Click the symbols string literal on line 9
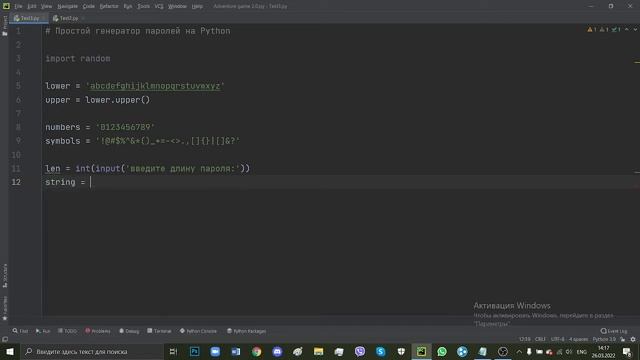Image resolution: width=640 pixels, height=360 pixels. click(168, 141)
